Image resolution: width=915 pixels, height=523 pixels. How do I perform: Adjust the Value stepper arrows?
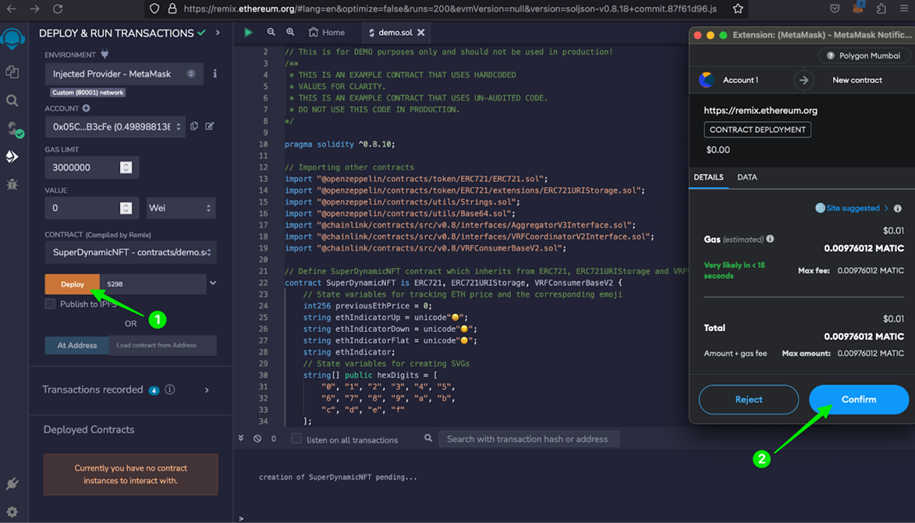coord(125,208)
